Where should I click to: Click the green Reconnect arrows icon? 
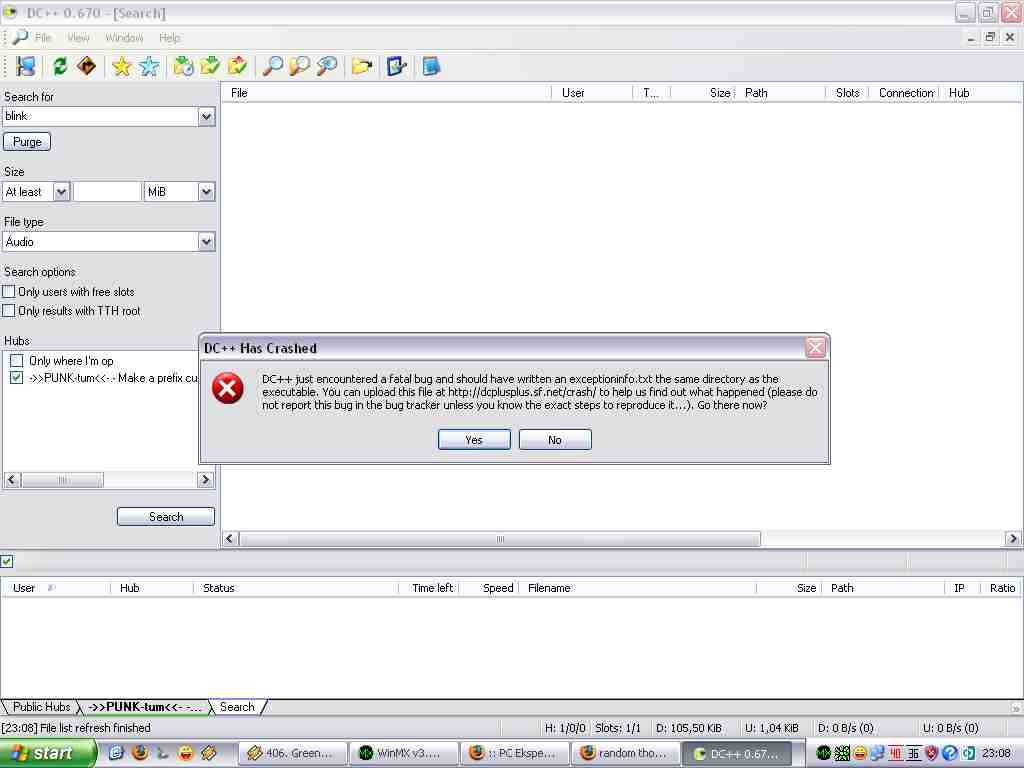click(x=60, y=66)
